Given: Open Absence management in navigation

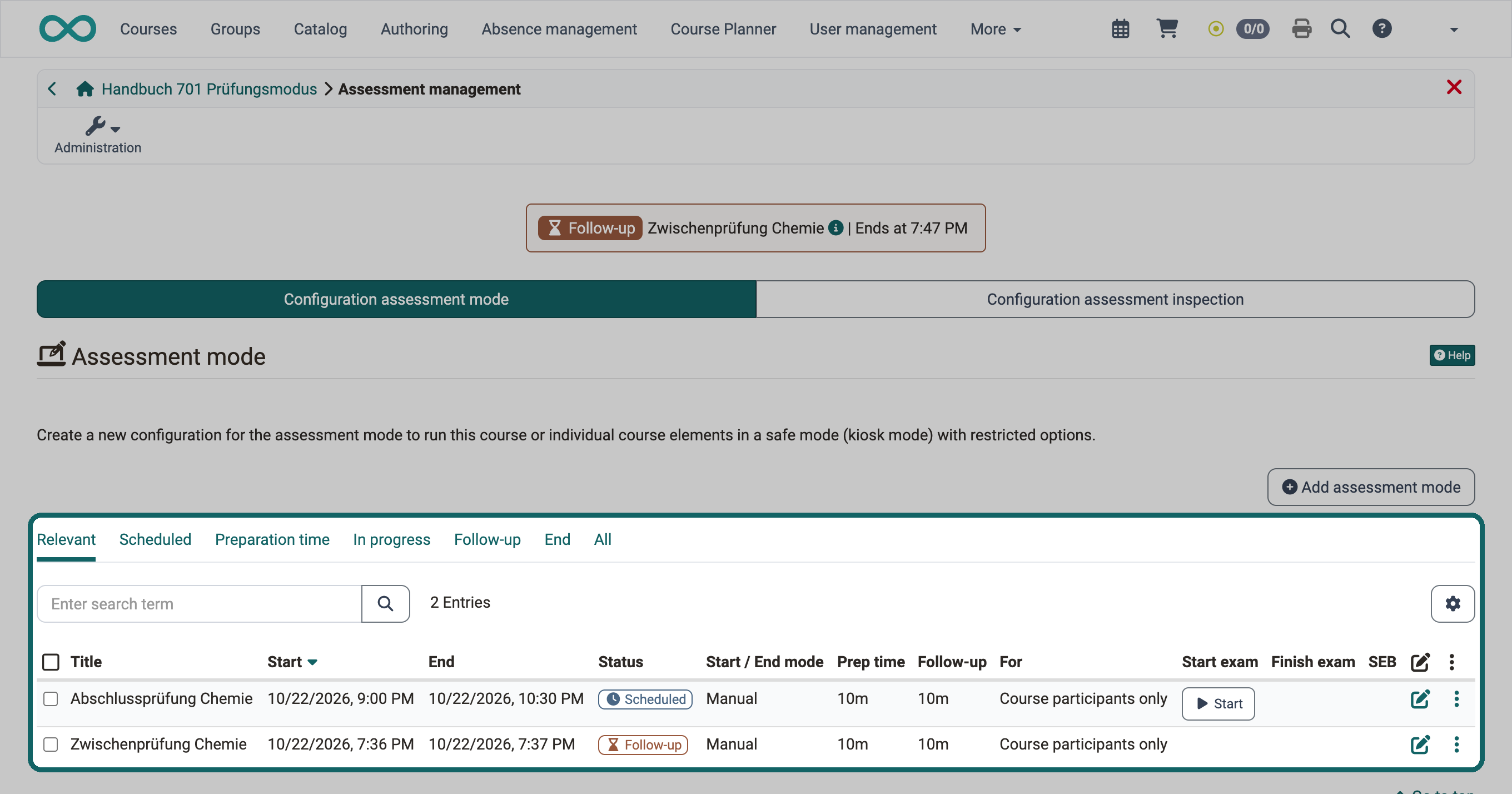Looking at the screenshot, I should pos(559,29).
